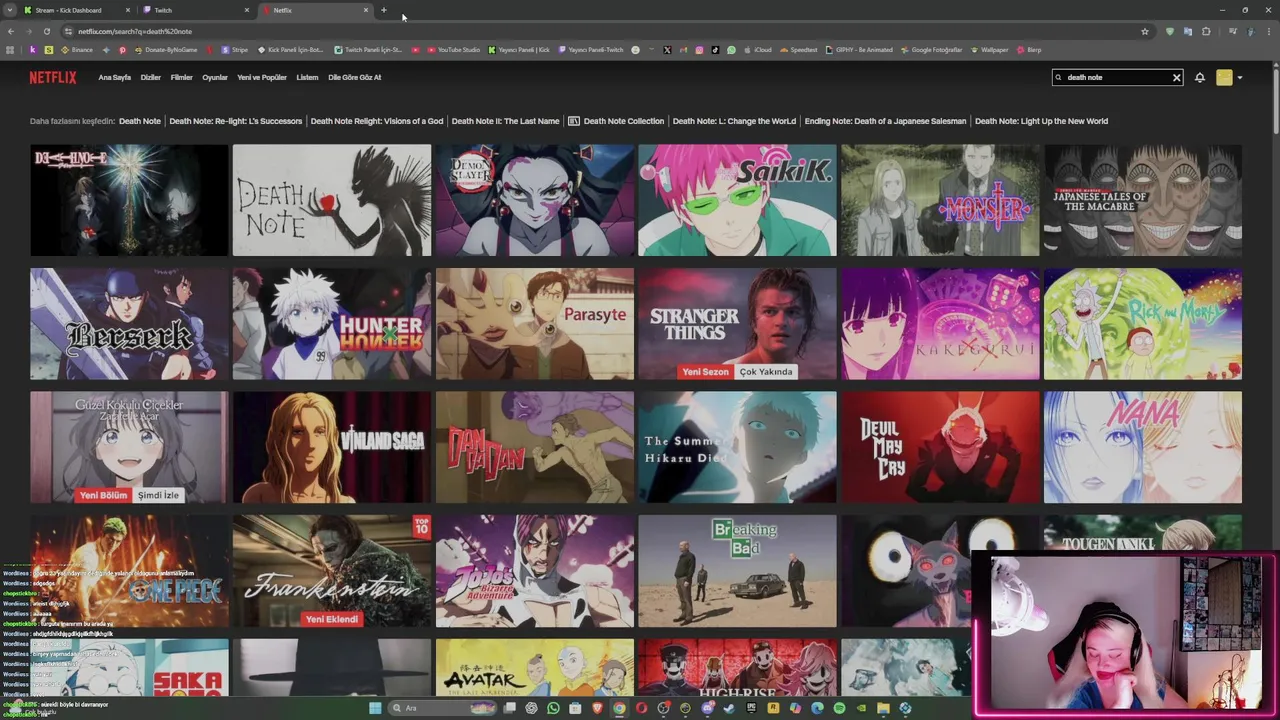1280x720 pixels.
Task: Open the Hunter x Hunter thumbnail
Action: click(332, 324)
